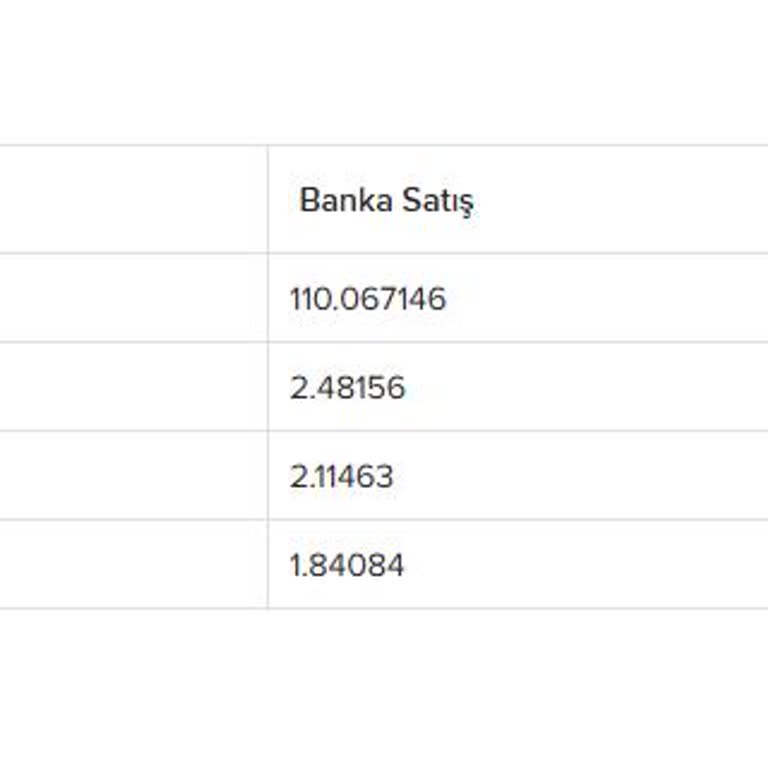Click the blank area above the table
The image size is (768, 768).
click(x=384, y=70)
